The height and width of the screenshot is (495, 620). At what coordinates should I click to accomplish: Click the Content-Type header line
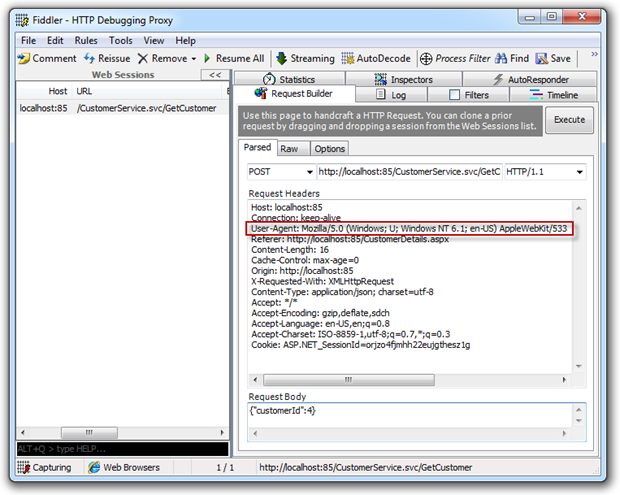coord(342,292)
